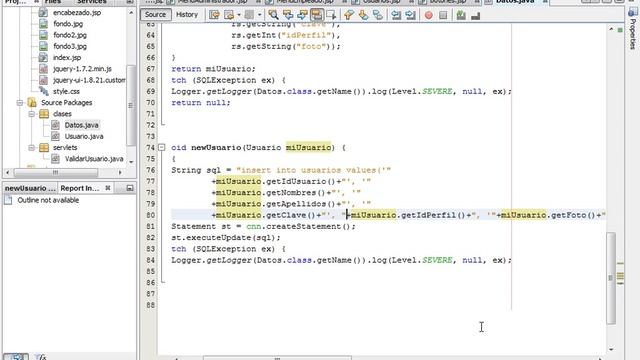Stop macro recording with gray square icon
Viewport: 640px width, 360px height.
click(443, 15)
